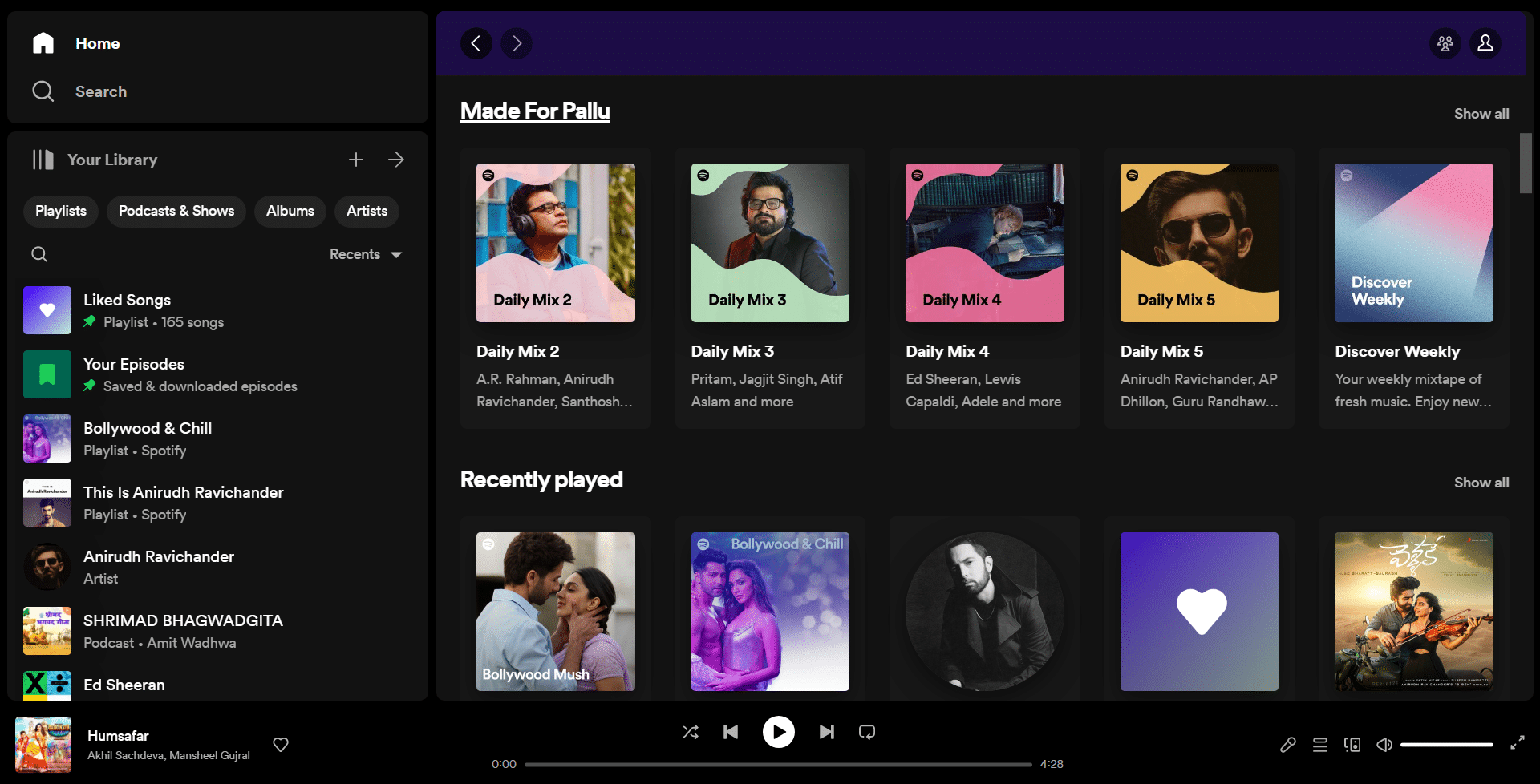Open Connect to a device
The image size is (1540, 784).
point(1352,745)
